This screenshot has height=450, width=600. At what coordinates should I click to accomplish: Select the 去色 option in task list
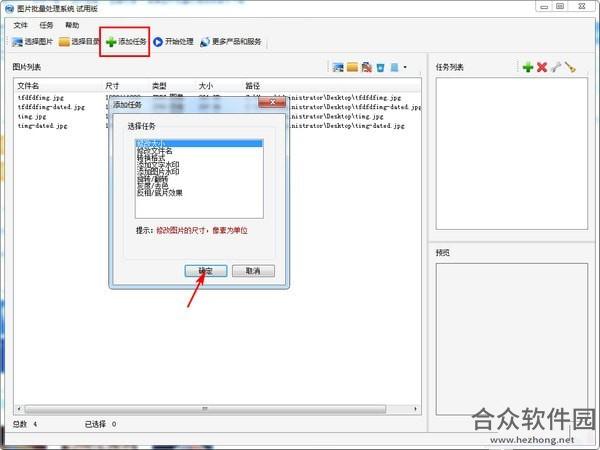[x=152, y=186]
